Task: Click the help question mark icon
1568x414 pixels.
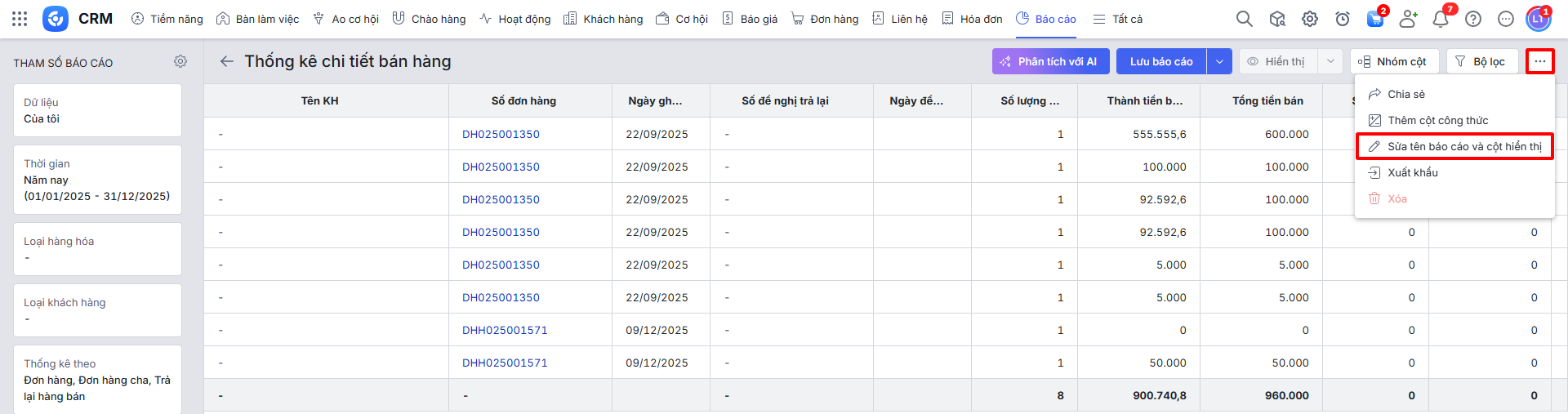Action: click(x=1473, y=19)
